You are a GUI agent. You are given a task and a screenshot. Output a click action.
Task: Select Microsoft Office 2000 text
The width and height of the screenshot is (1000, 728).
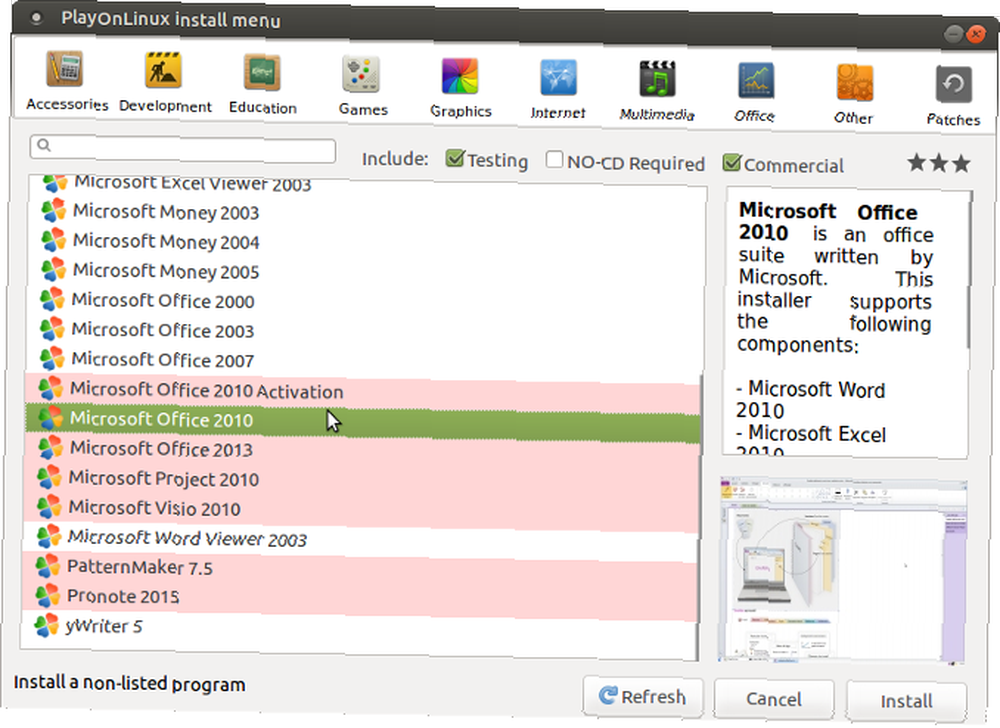coord(163,300)
